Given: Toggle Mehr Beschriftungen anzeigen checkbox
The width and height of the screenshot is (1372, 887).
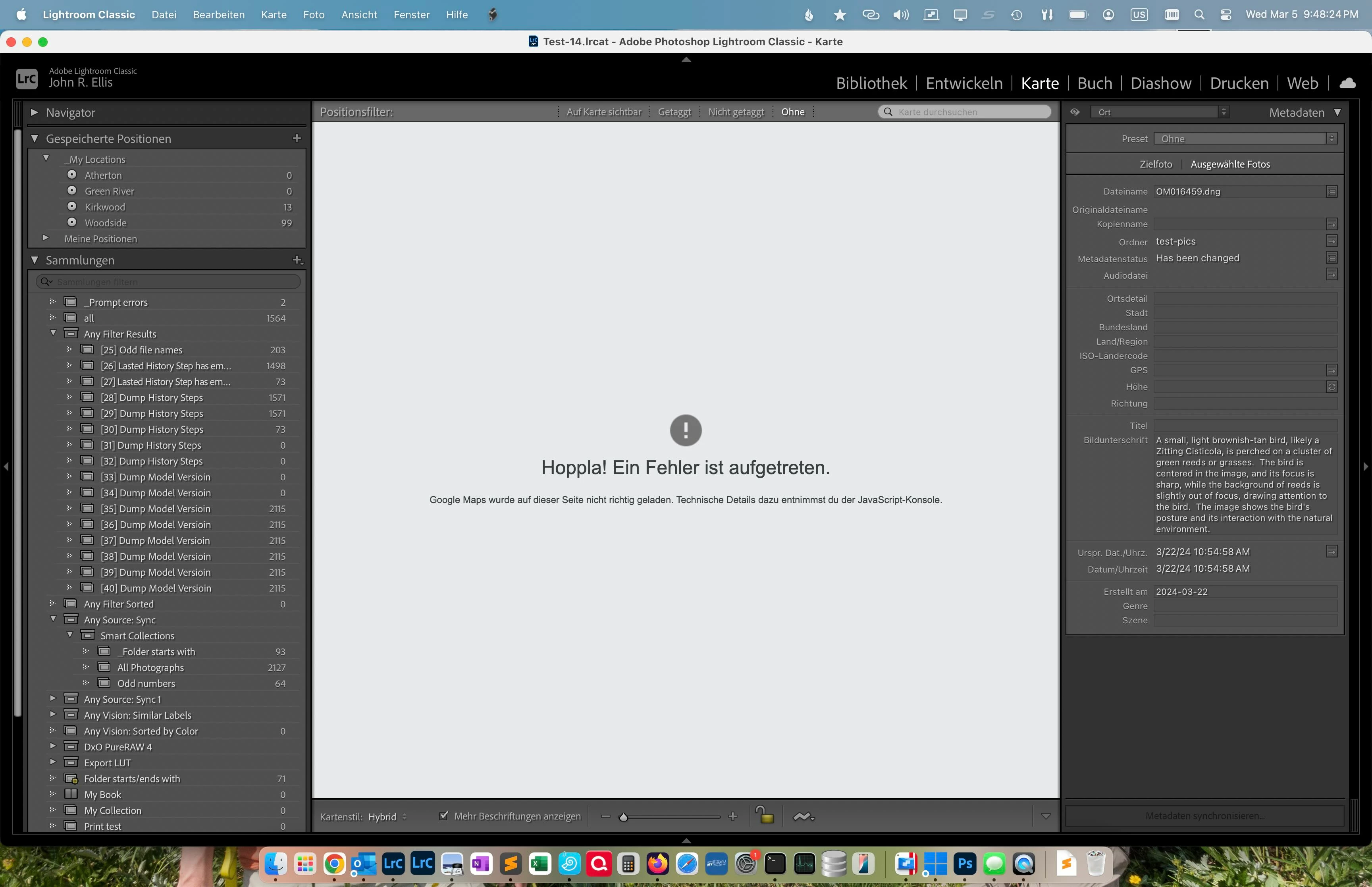Looking at the screenshot, I should (443, 816).
